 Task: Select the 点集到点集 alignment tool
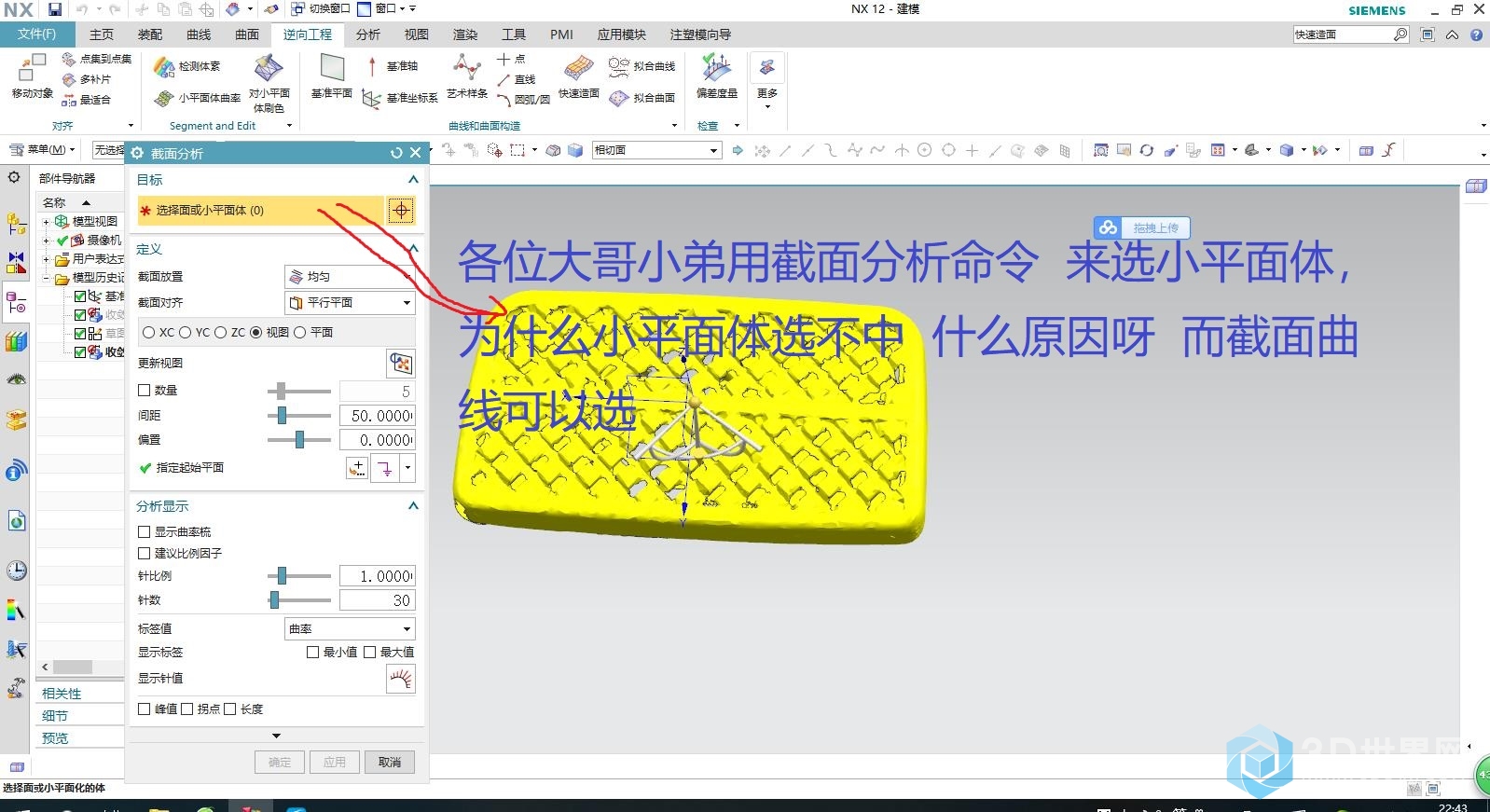tap(96, 59)
